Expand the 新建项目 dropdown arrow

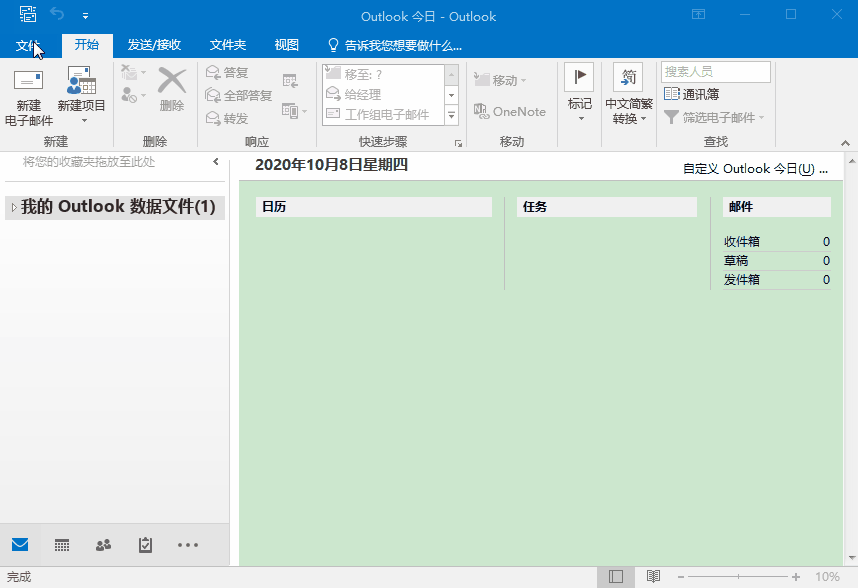tap(84, 121)
